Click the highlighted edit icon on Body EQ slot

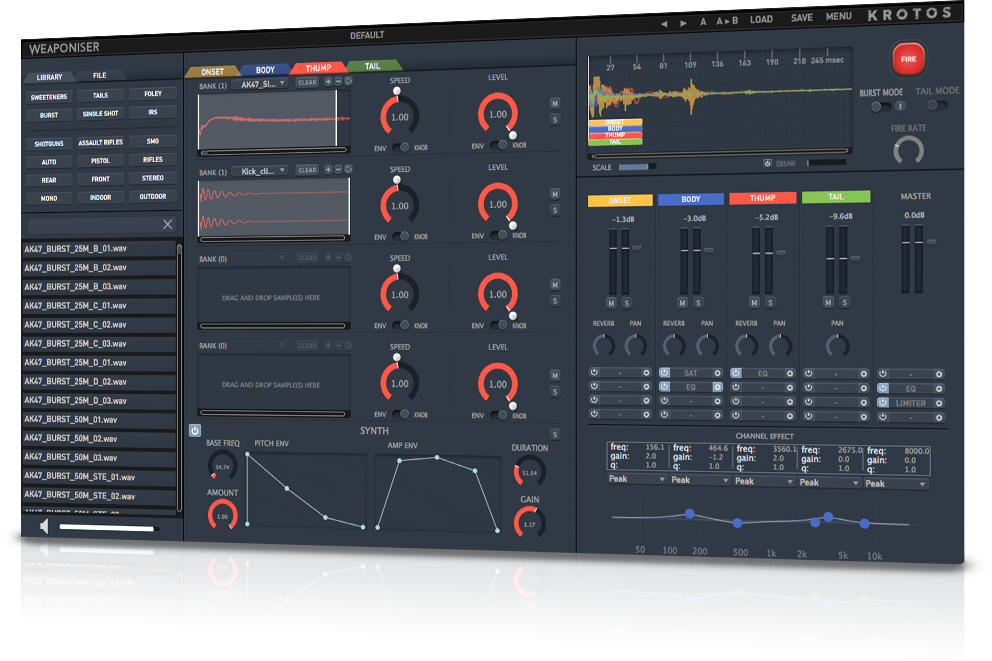point(717,387)
